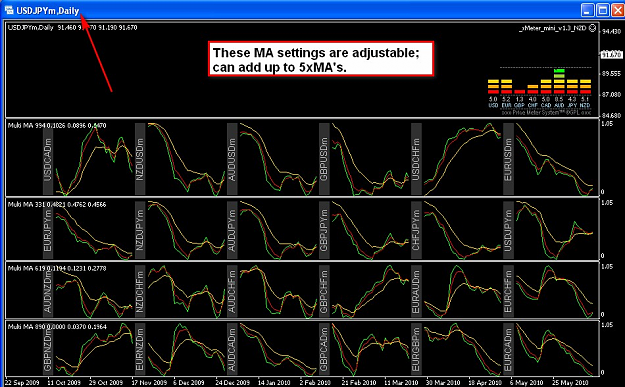Click the 24 Dec 2009 date label
The height and width of the screenshot is (387, 625).
(232, 383)
